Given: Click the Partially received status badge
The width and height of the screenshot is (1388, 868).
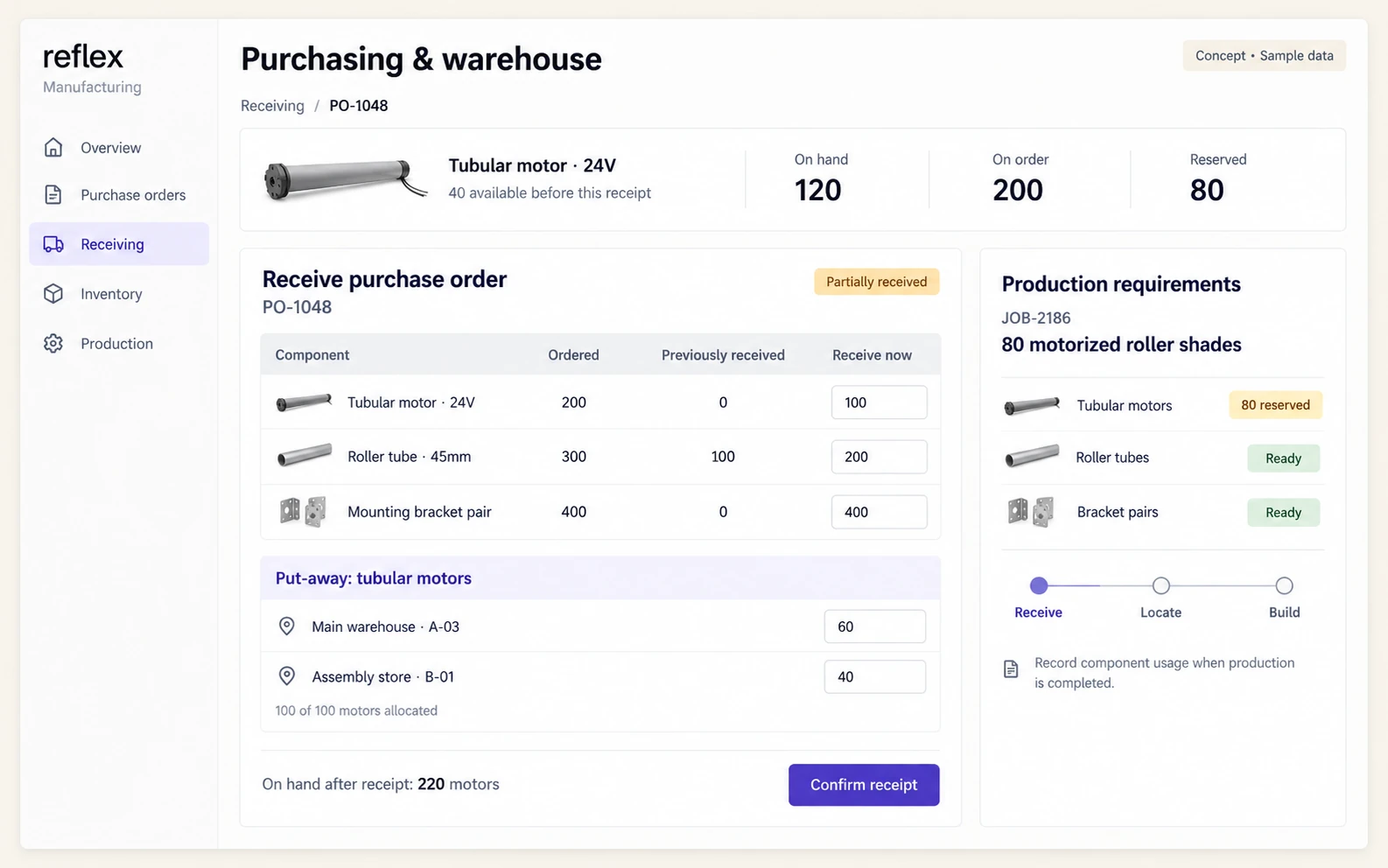Looking at the screenshot, I should 876,282.
